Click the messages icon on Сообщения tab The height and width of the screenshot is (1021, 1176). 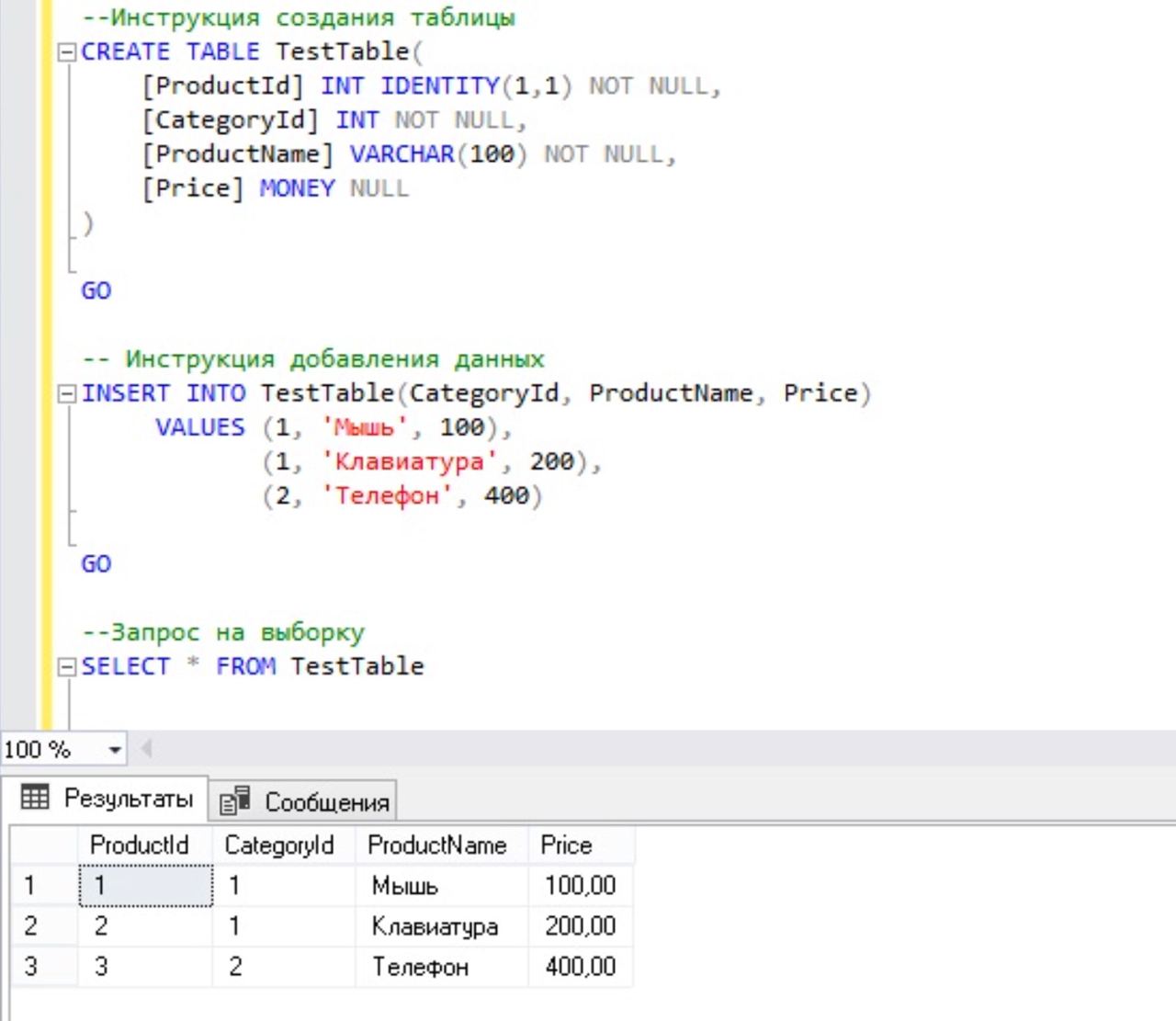coord(235,801)
